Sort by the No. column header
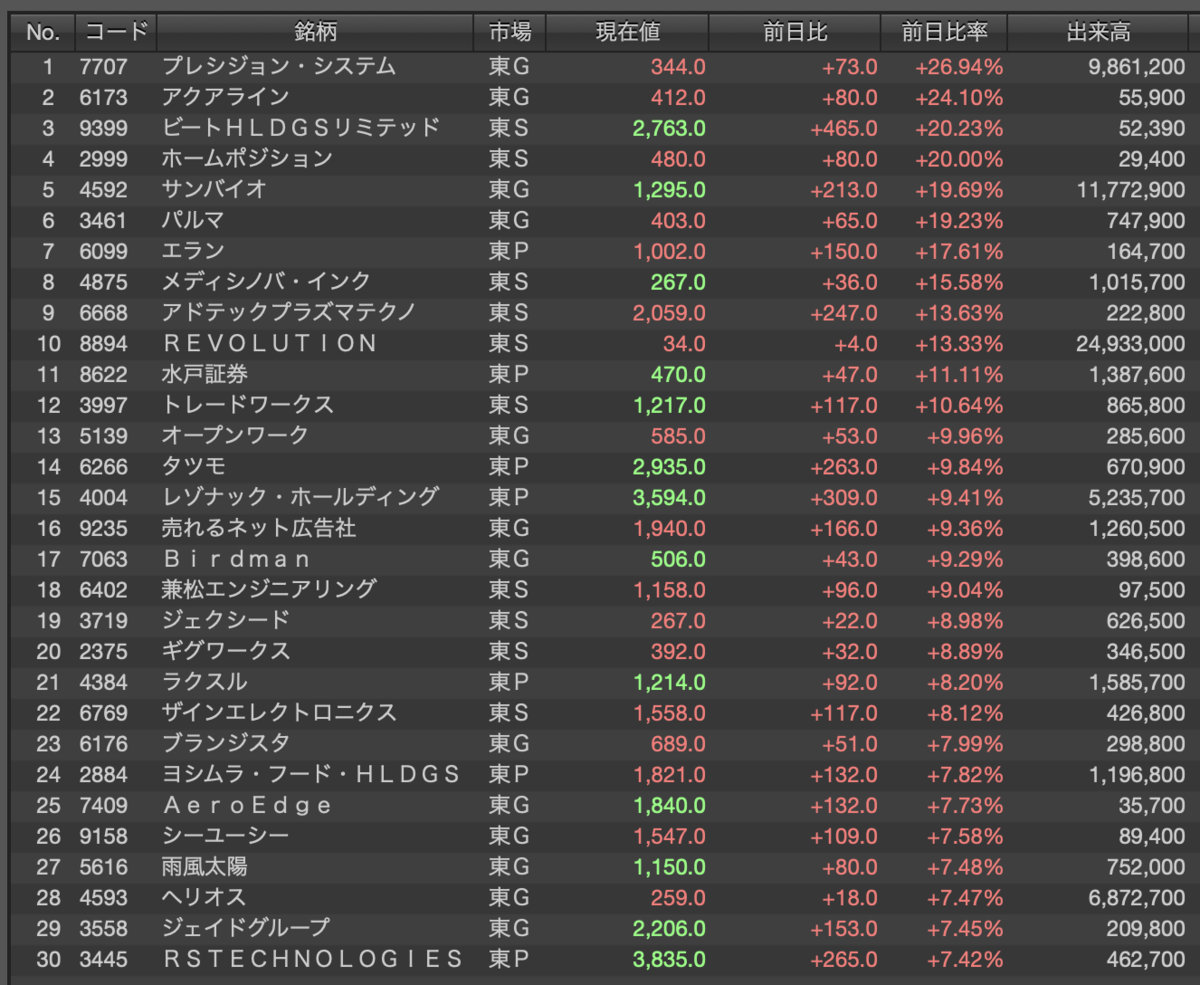Screen dimensions: 1200x985 [43, 33]
